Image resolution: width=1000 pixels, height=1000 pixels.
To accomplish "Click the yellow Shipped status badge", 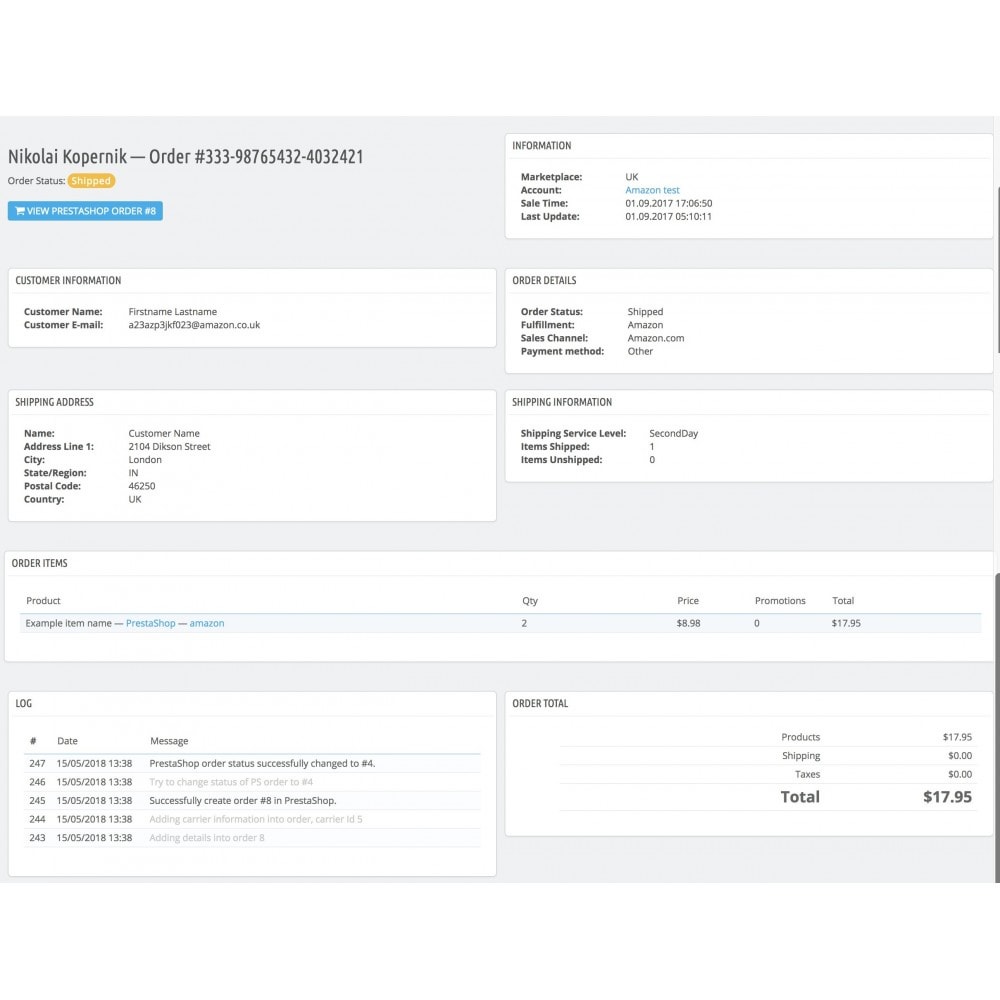I will click(x=91, y=181).
